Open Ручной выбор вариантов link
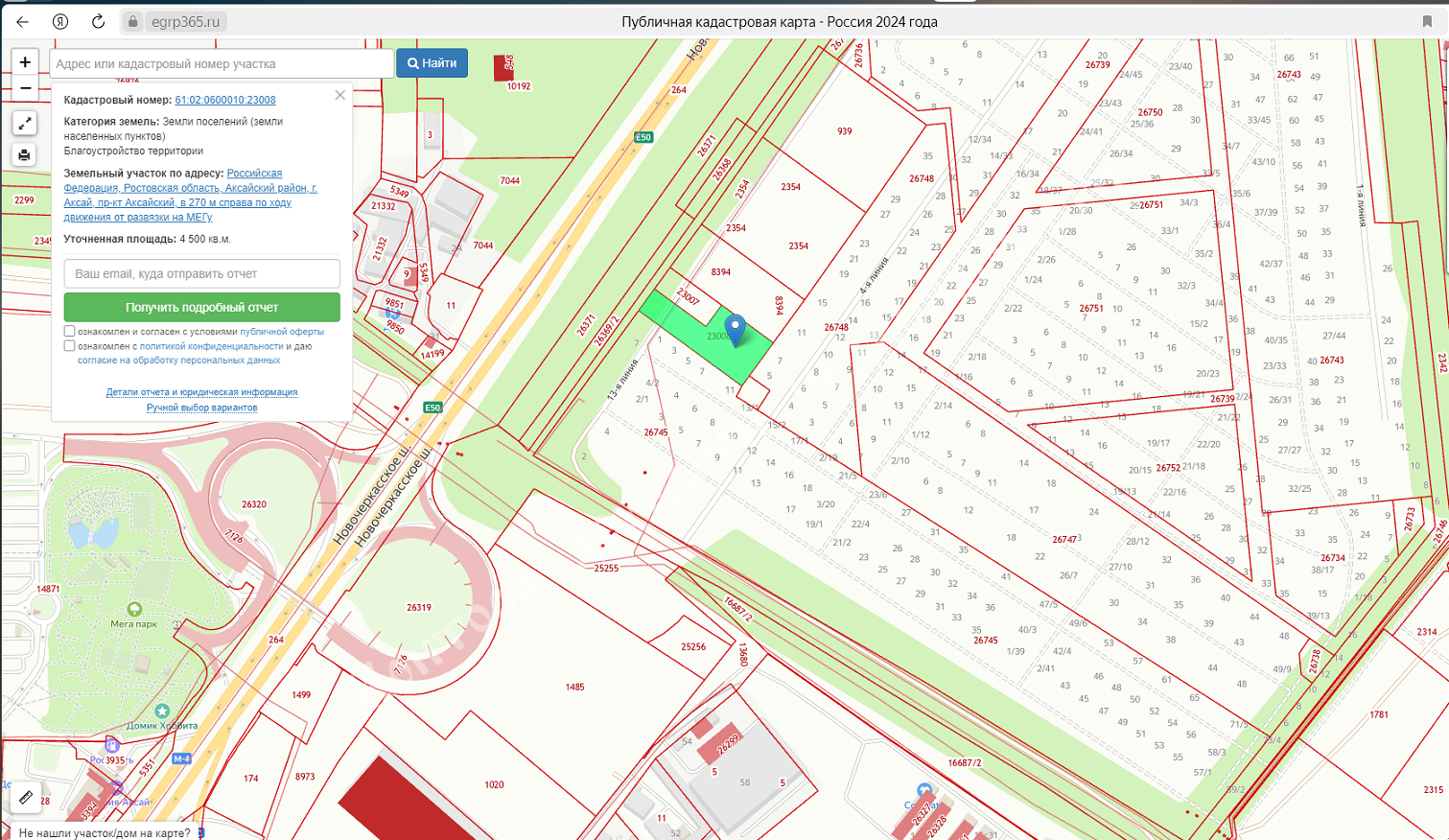The width and height of the screenshot is (1449, 840). point(202,408)
